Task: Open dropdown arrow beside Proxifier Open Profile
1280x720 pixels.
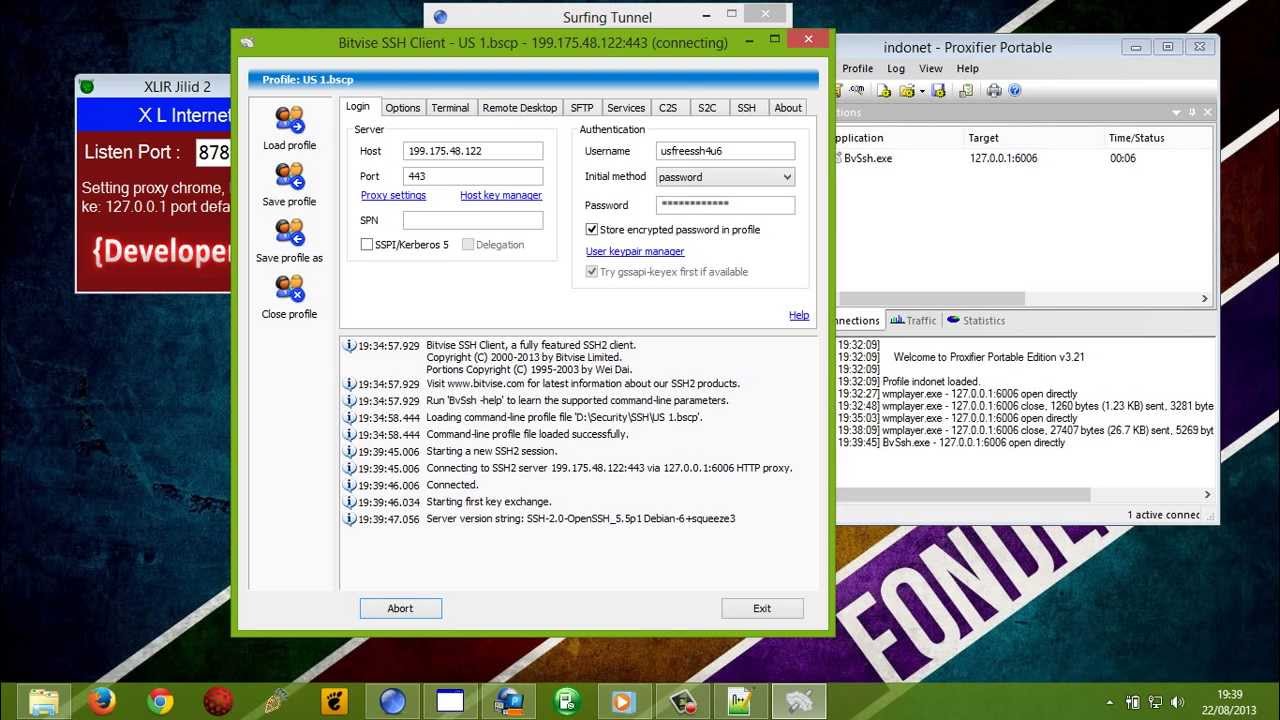Action: pyautogui.click(x=922, y=91)
